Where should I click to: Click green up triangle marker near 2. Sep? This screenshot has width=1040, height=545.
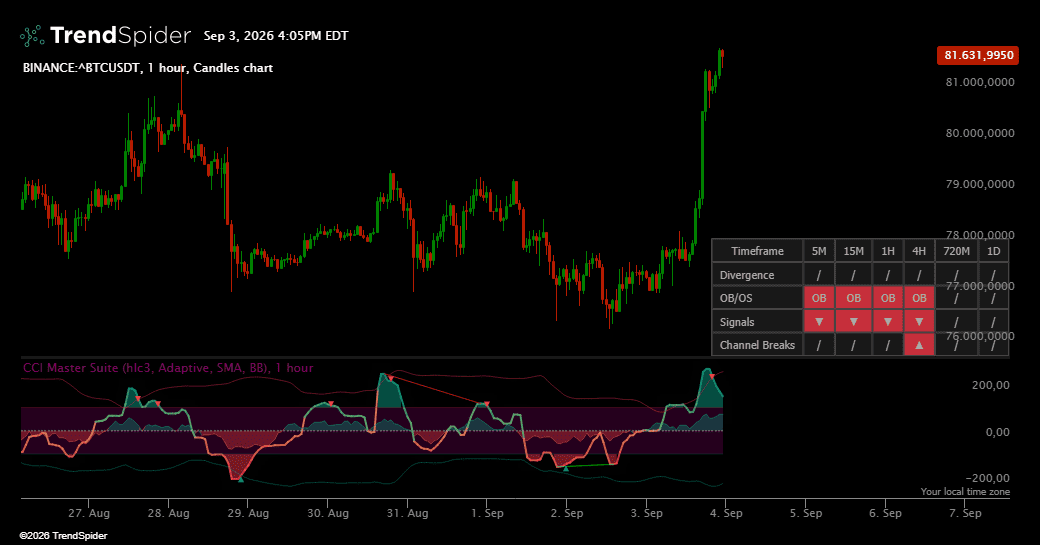pyautogui.click(x=566, y=469)
